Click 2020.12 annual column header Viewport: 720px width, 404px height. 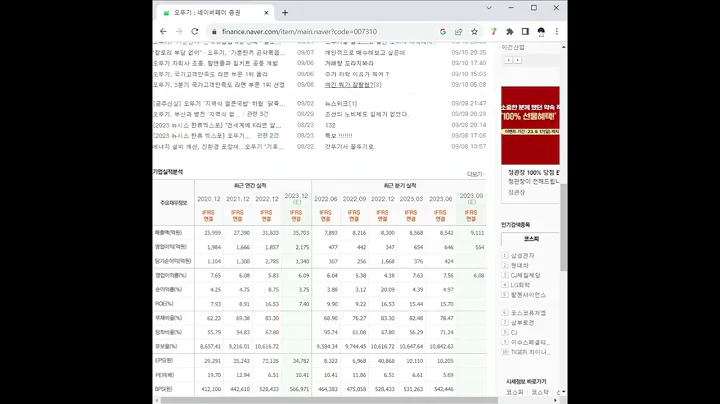coord(208,199)
